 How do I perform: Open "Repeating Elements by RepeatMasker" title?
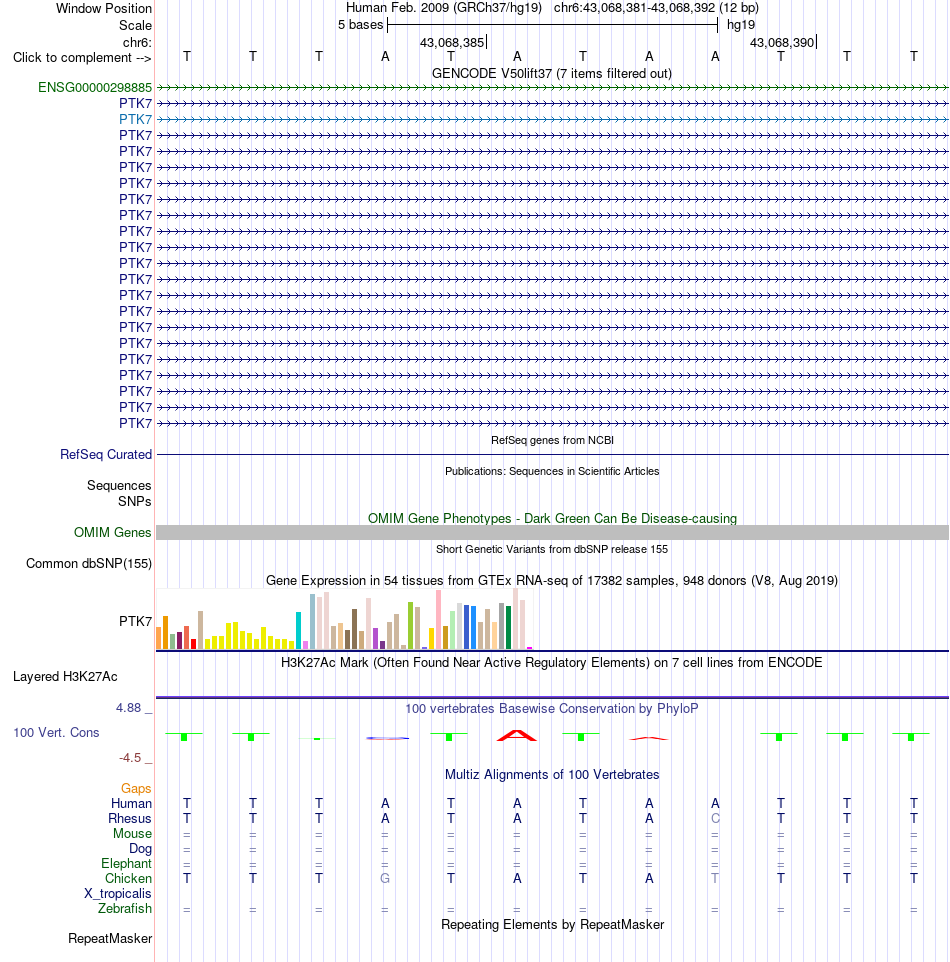click(552, 925)
